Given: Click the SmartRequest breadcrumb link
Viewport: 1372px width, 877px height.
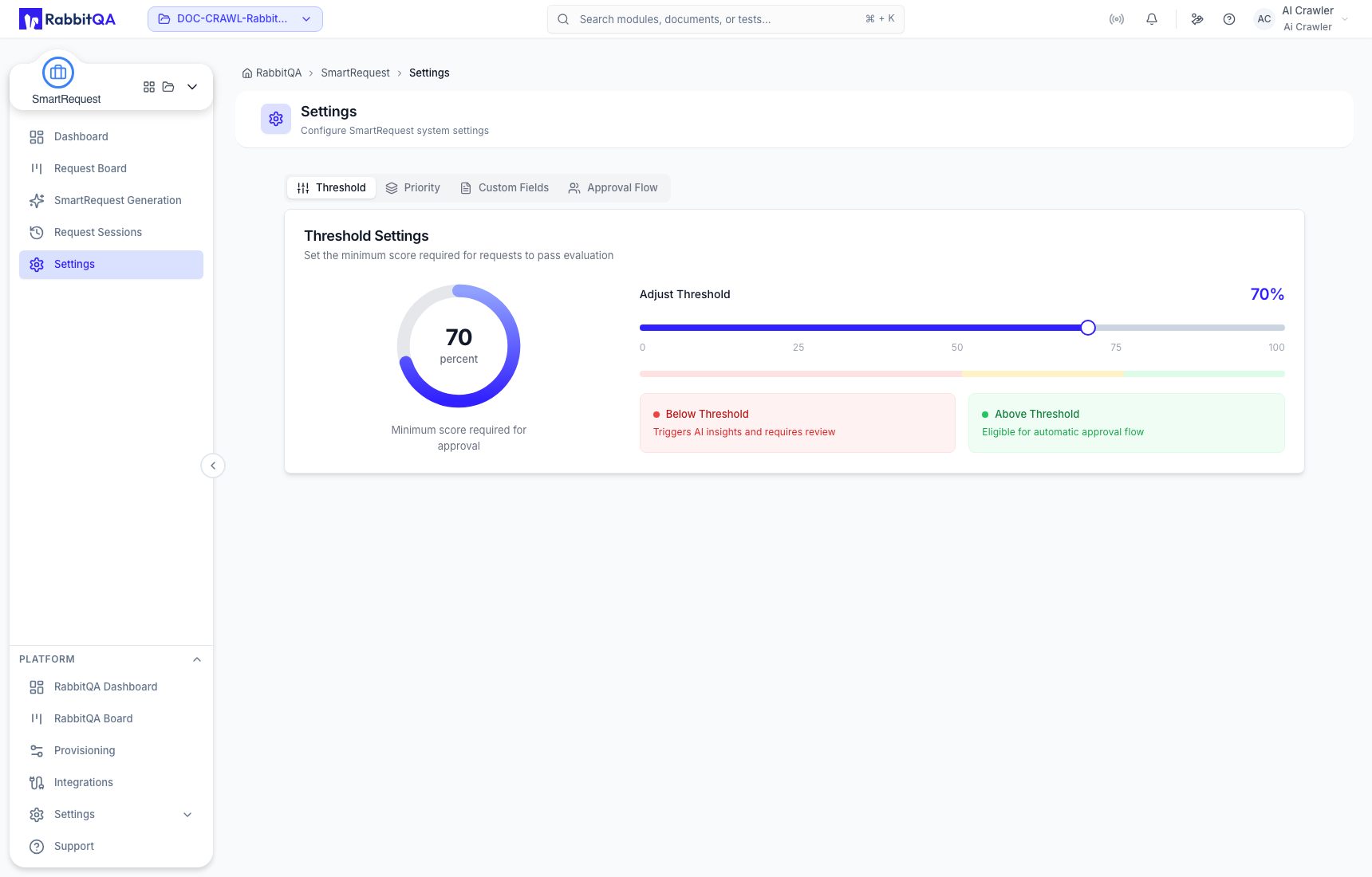Looking at the screenshot, I should pos(355,73).
